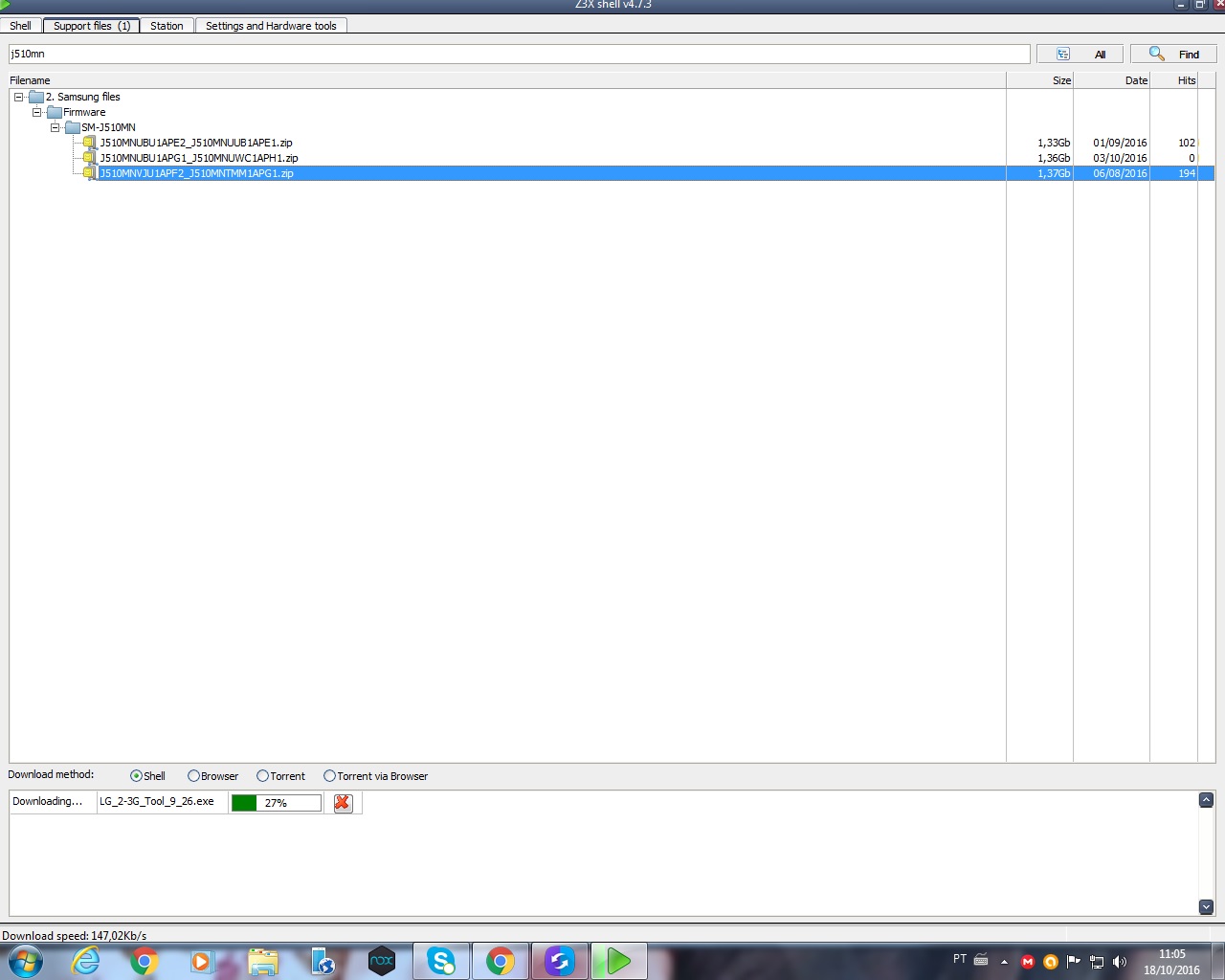
Task: Select J510MNUBU1APE2_J510MNUUB1APE1.zip file
Action: [x=196, y=143]
